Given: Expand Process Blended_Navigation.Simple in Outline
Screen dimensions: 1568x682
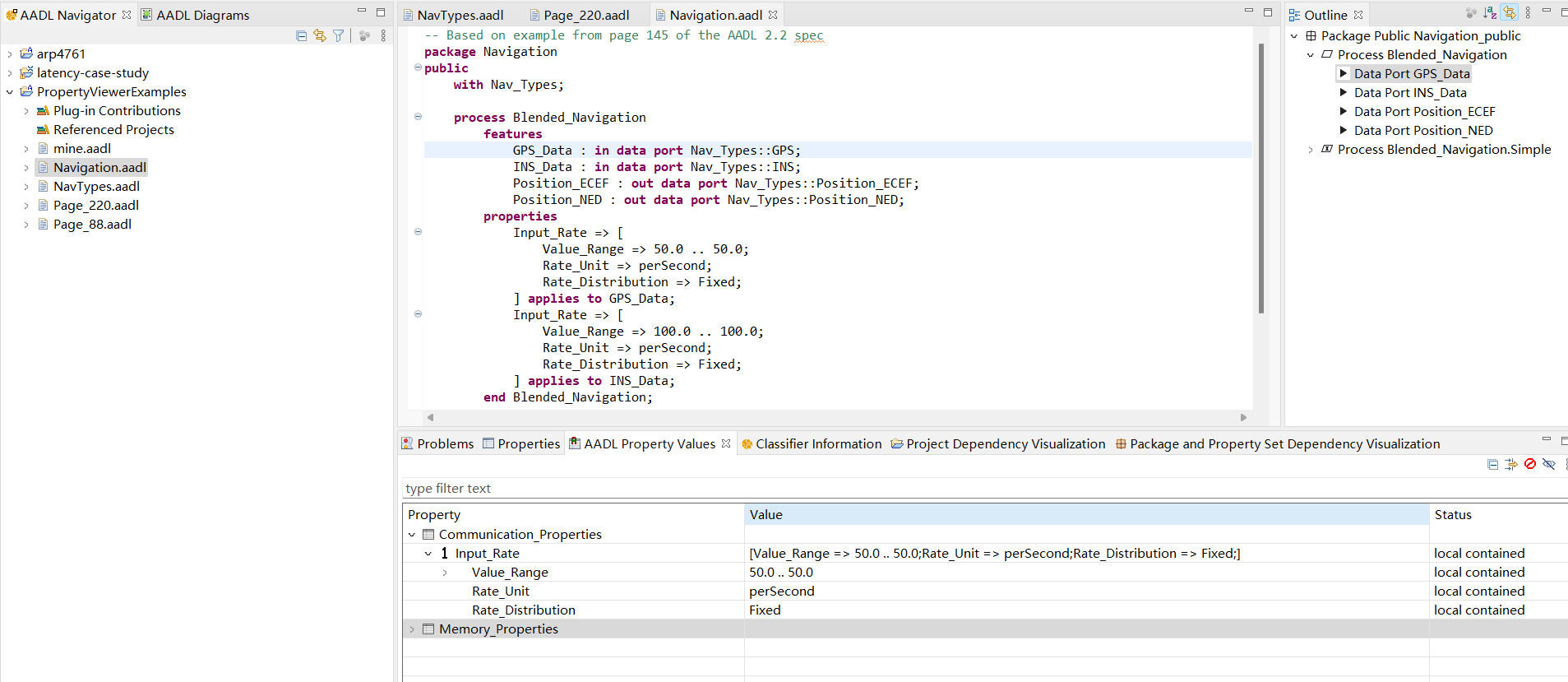Looking at the screenshot, I should pos(1311,150).
